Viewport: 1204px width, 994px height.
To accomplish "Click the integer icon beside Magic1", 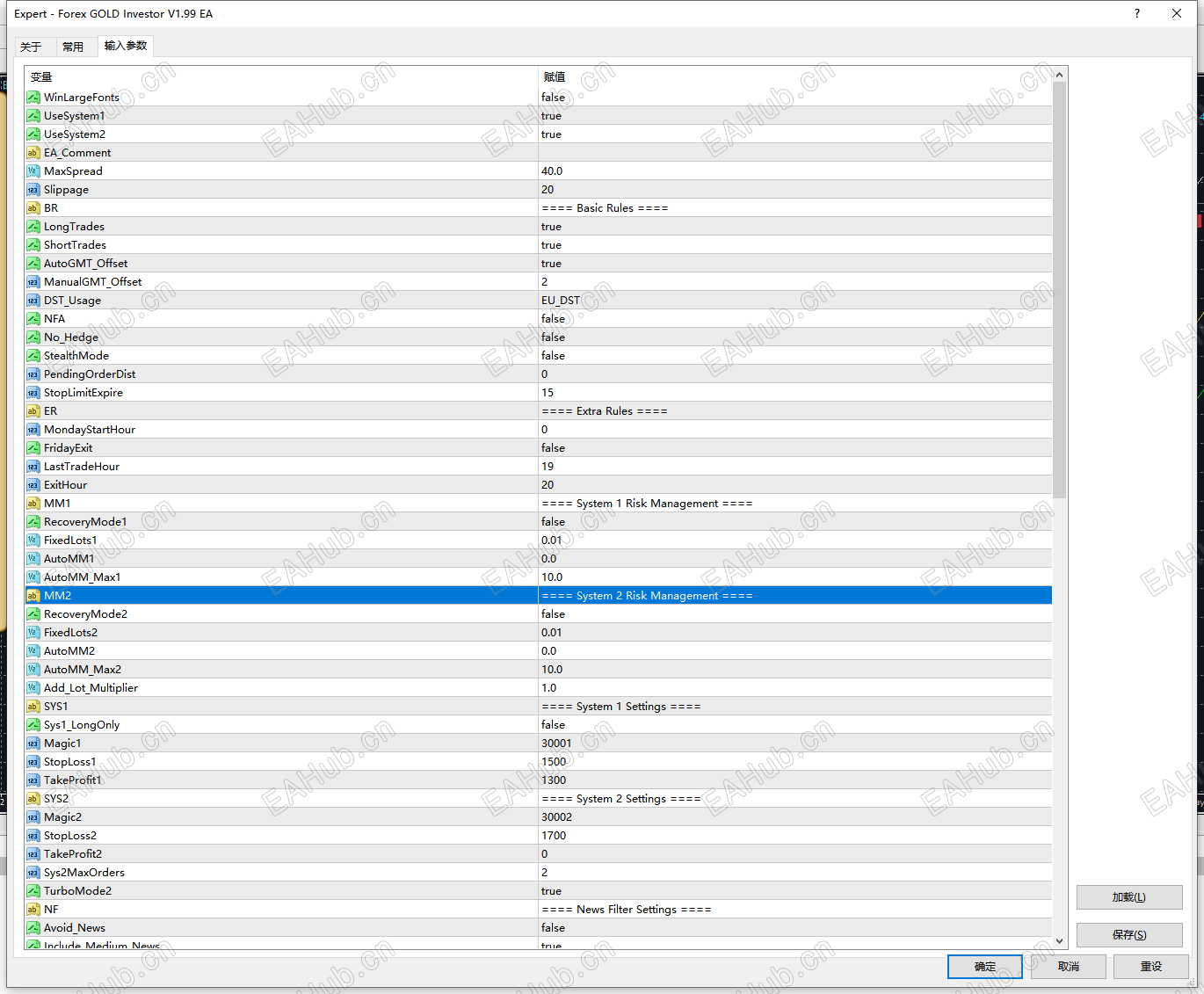I will [x=33, y=744].
